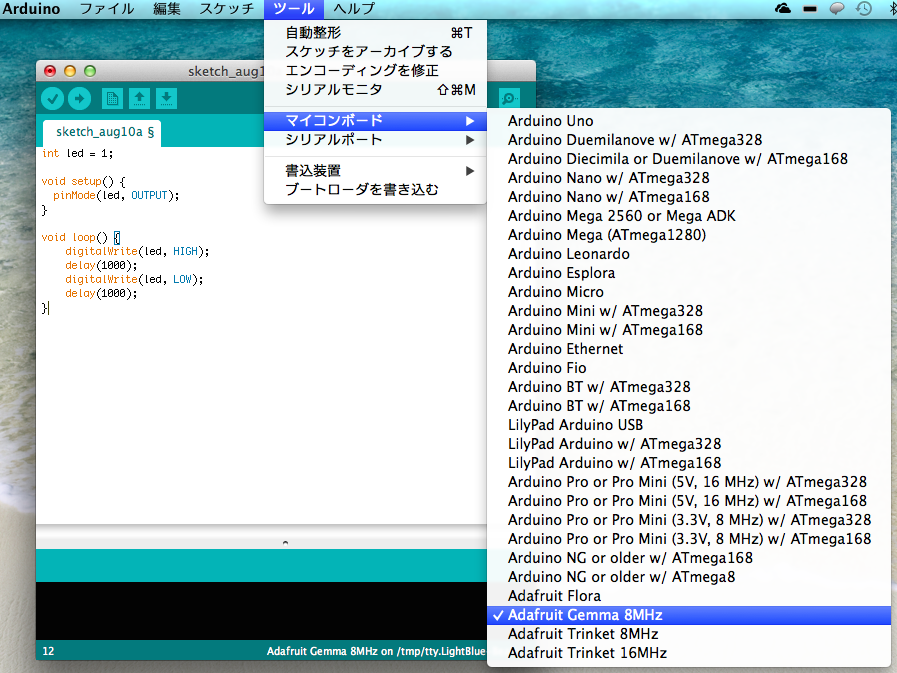Viewport: 897px width, 673px height.
Task: Open シリアルモニタ from the menu
Action: tap(375, 89)
